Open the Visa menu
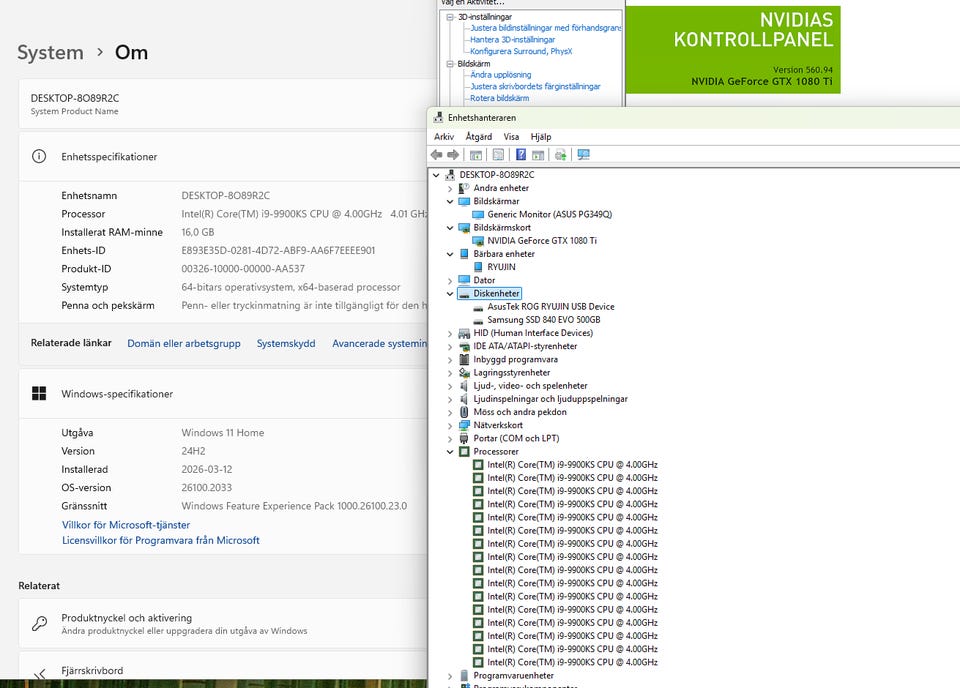Viewport: 960px width, 688px height. coord(511,137)
